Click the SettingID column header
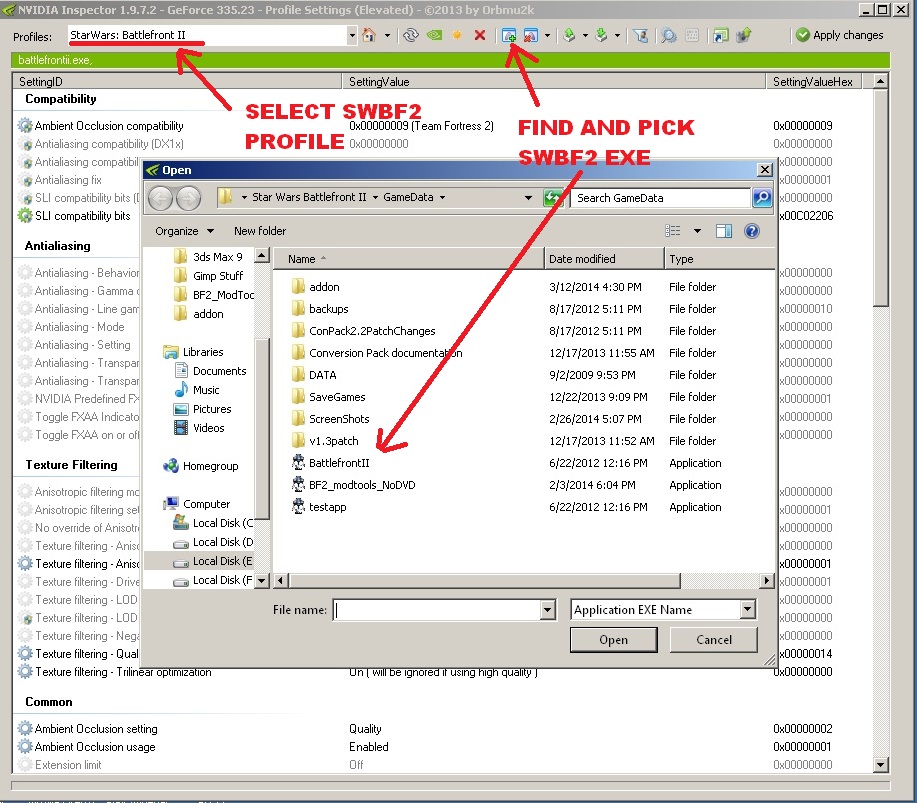 177,82
